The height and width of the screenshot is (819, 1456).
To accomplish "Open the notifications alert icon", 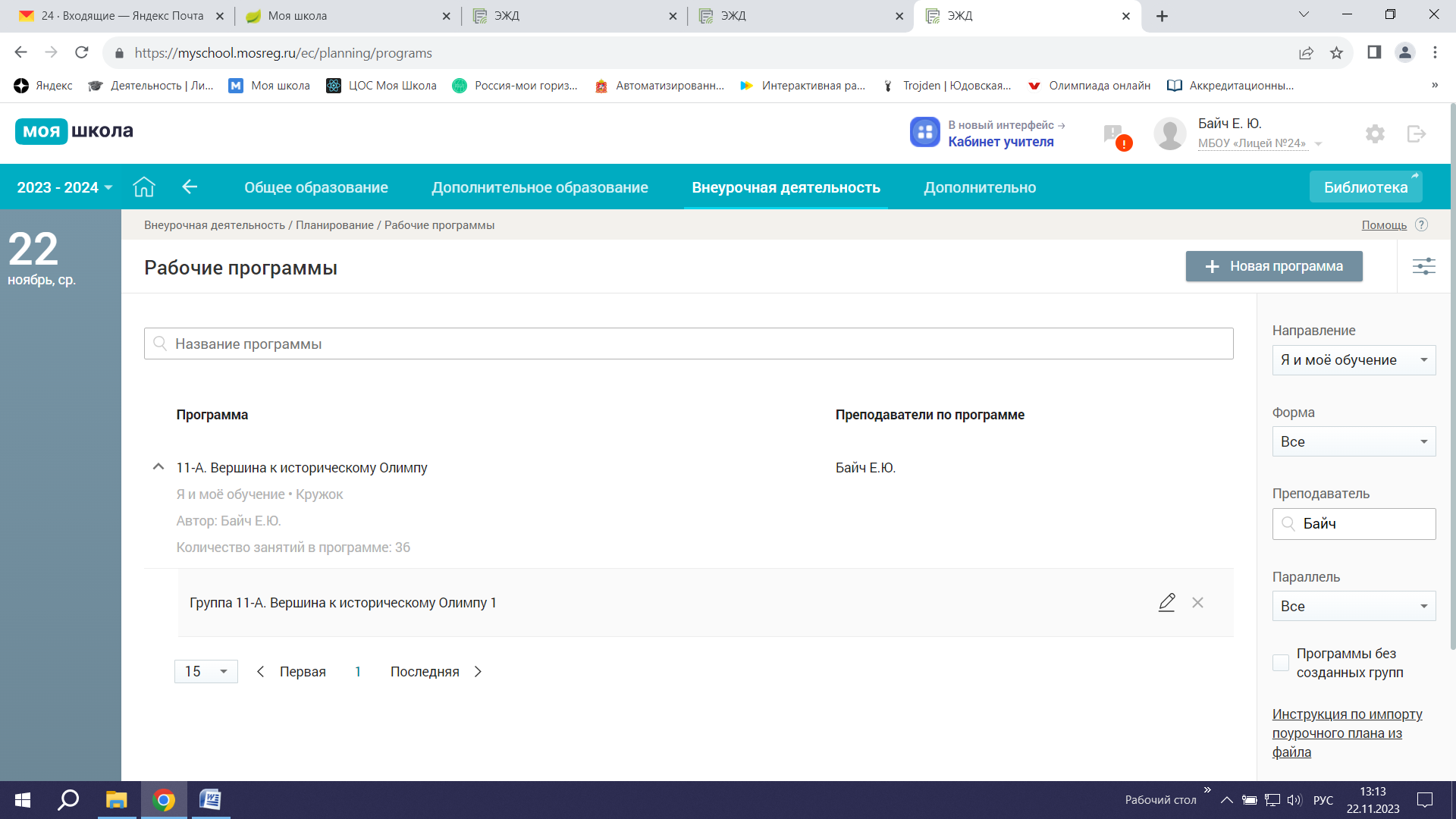I will pos(1116,136).
